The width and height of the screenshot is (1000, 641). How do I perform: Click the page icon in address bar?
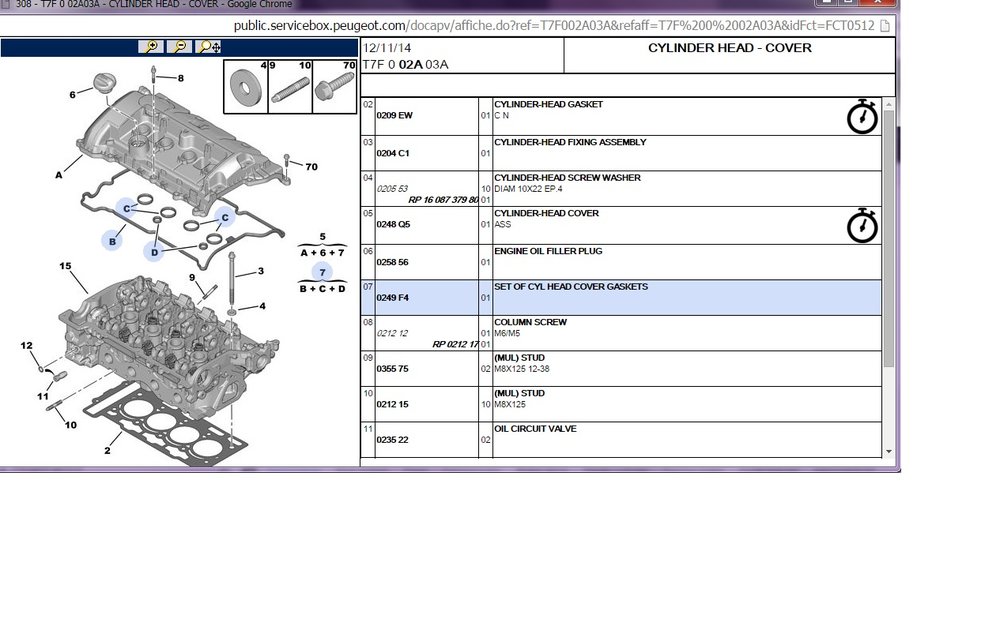click(885, 26)
